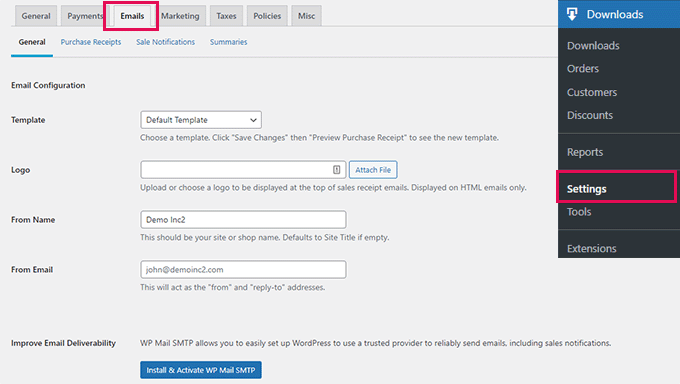Go to Customers in sidebar
Screen dimensions: 680x384
point(592,92)
